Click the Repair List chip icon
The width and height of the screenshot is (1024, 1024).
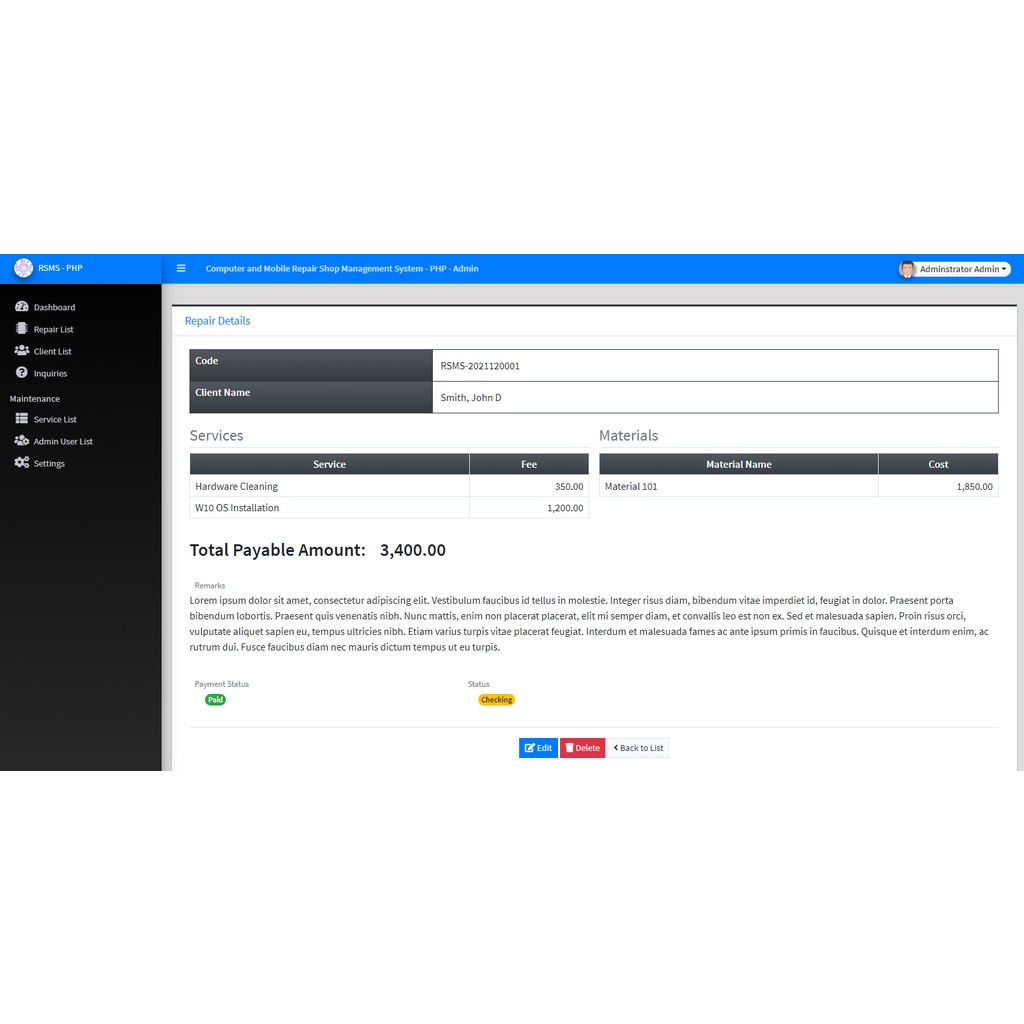(x=22, y=329)
